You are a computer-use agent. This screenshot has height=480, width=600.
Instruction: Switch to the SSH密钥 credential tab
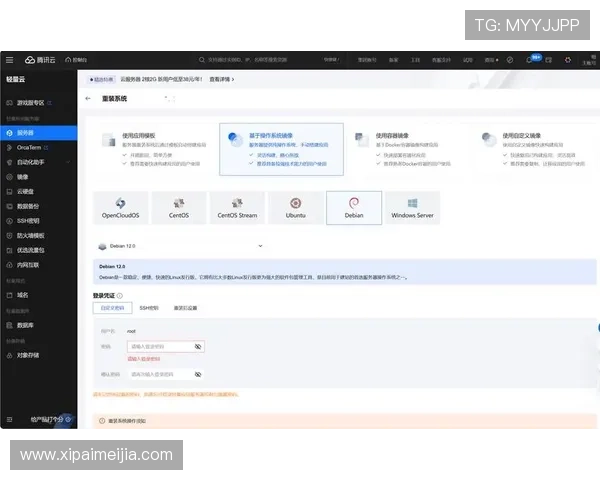[149, 308]
